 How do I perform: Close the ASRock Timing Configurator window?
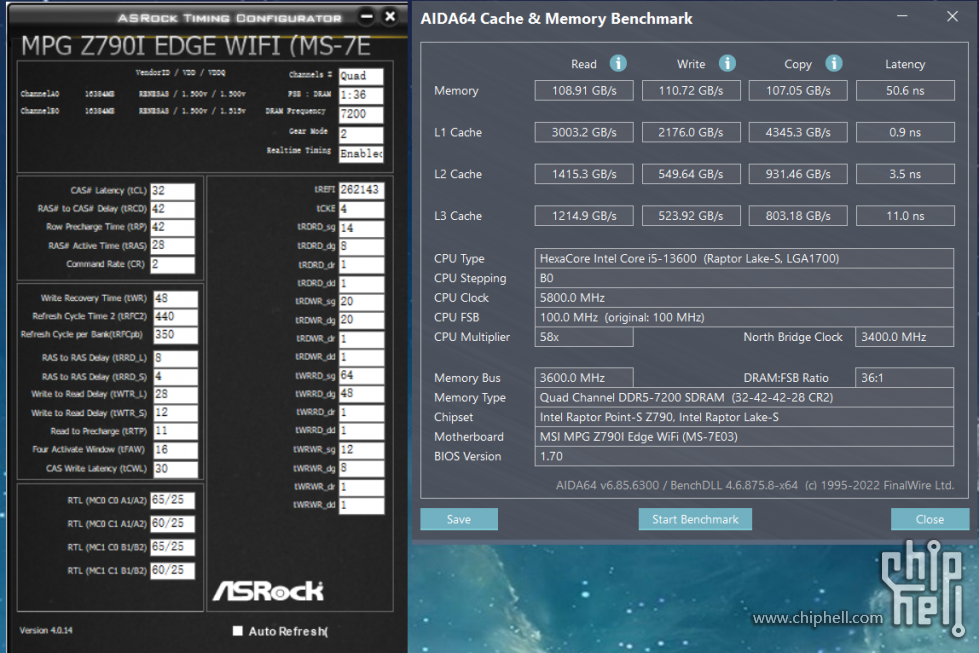[390, 16]
